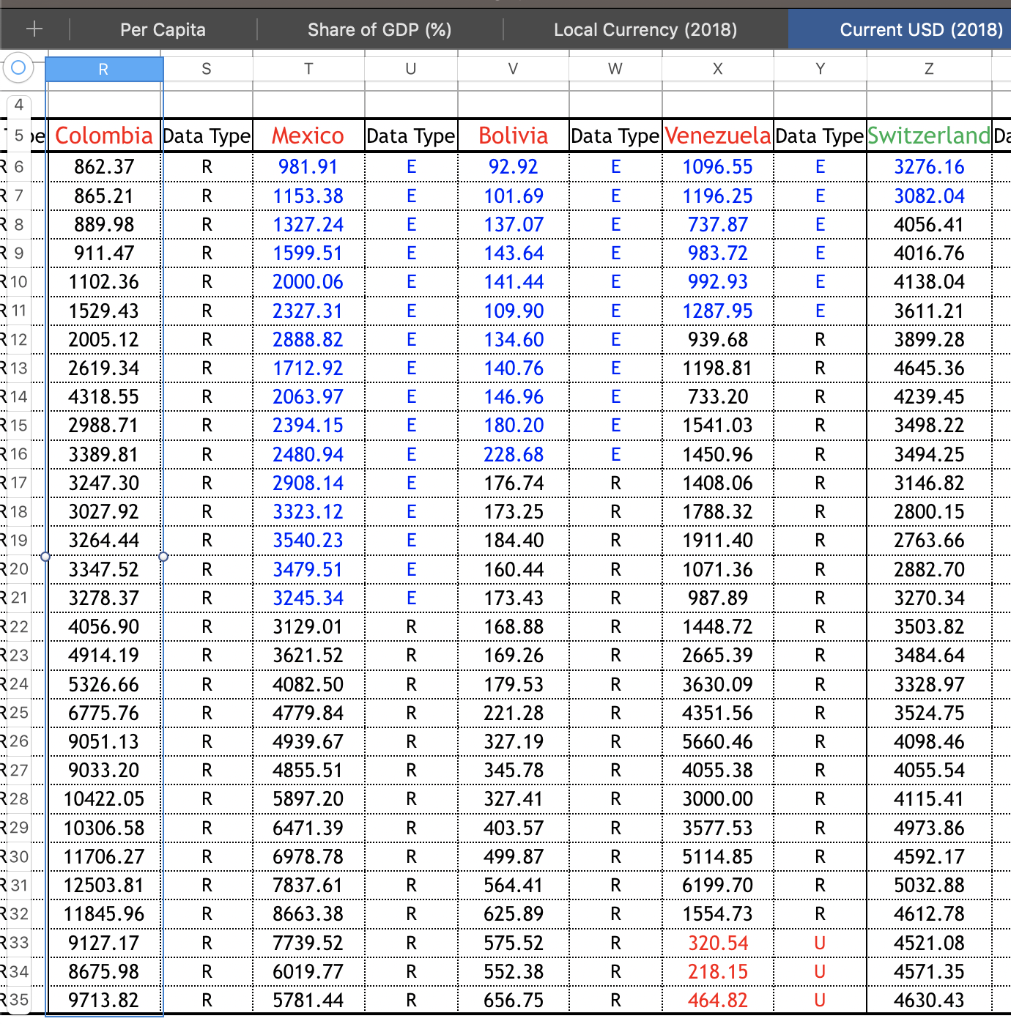Add a new sheet with plus icon
The width and height of the screenshot is (1011, 1024).
tap(34, 29)
